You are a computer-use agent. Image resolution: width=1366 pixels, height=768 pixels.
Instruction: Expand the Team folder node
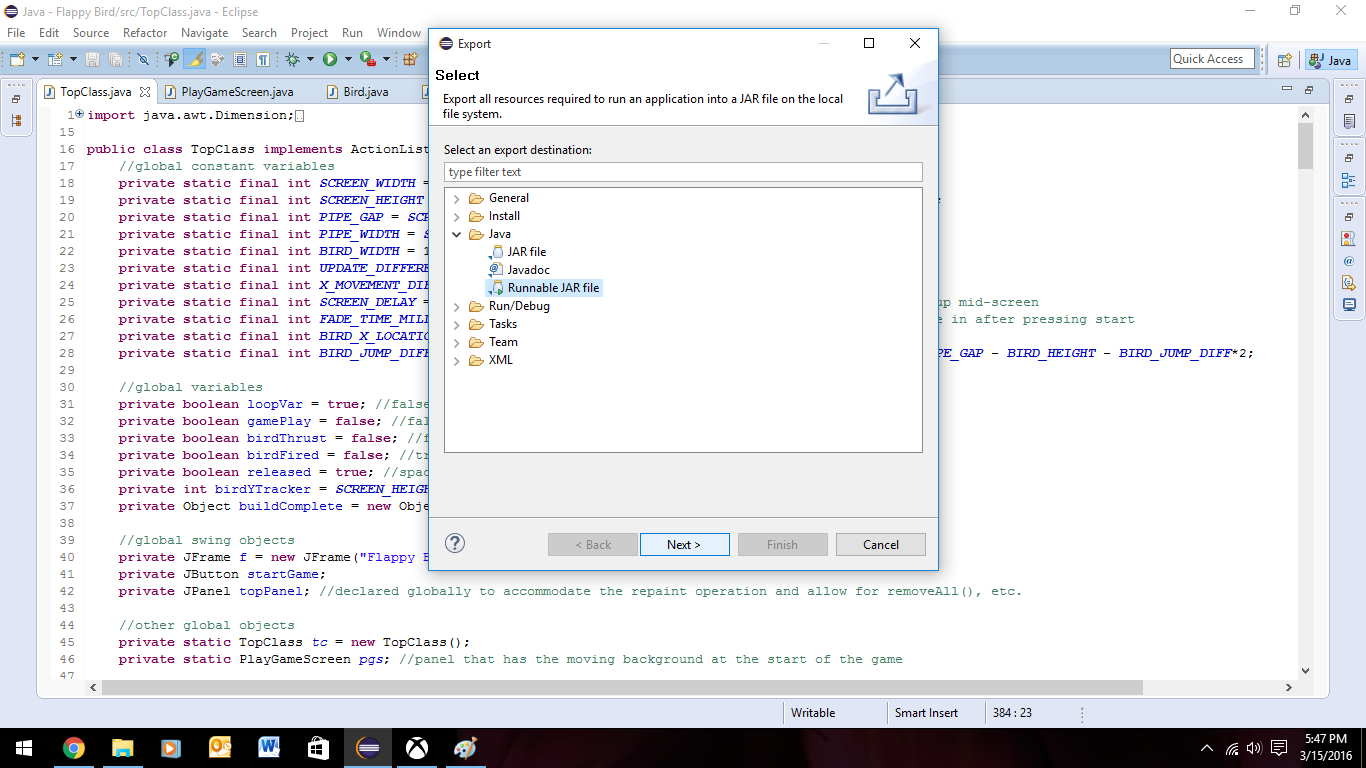pos(457,342)
